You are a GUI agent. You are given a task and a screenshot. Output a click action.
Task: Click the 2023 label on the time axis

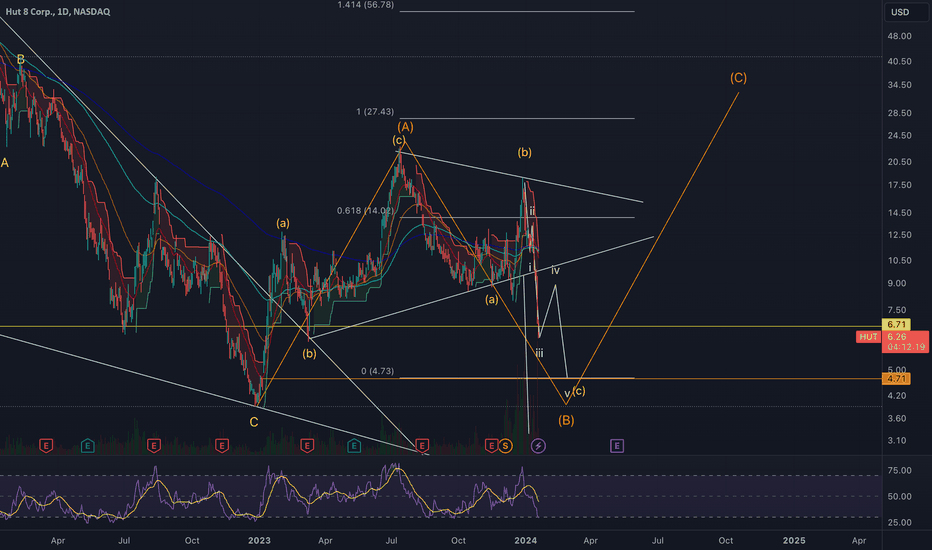pyautogui.click(x=259, y=540)
